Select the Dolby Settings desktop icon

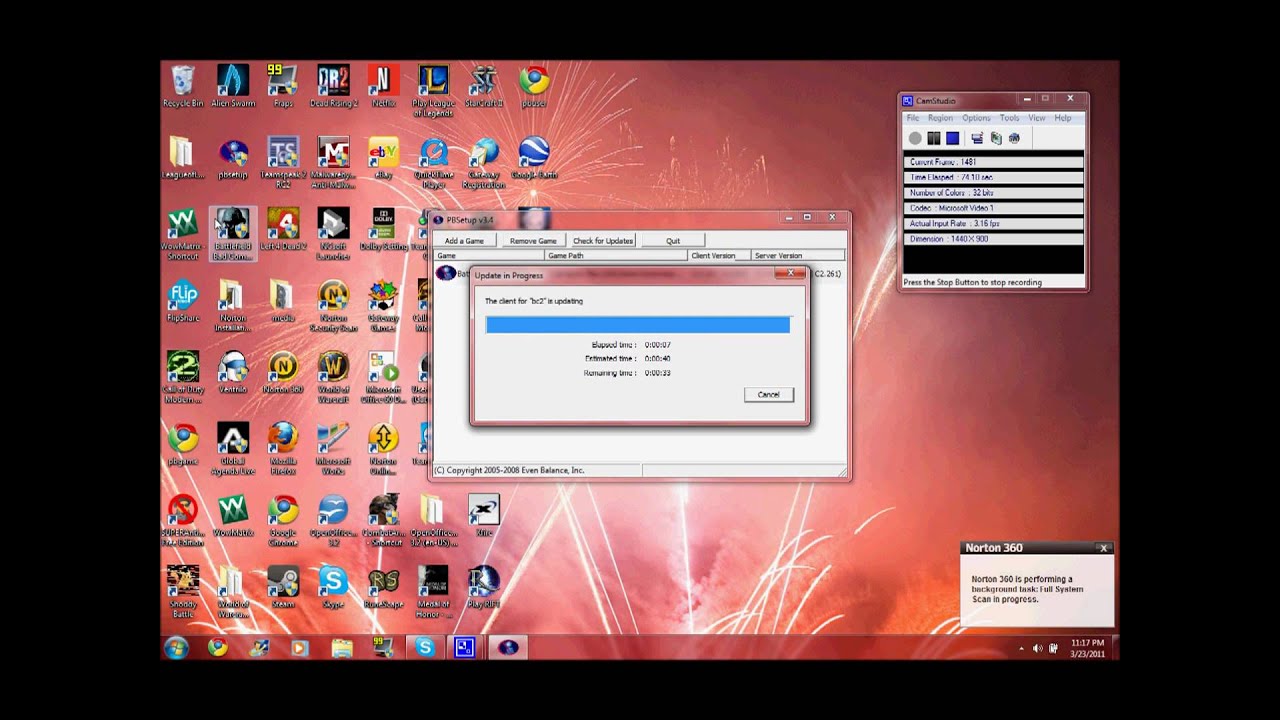click(x=383, y=230)
